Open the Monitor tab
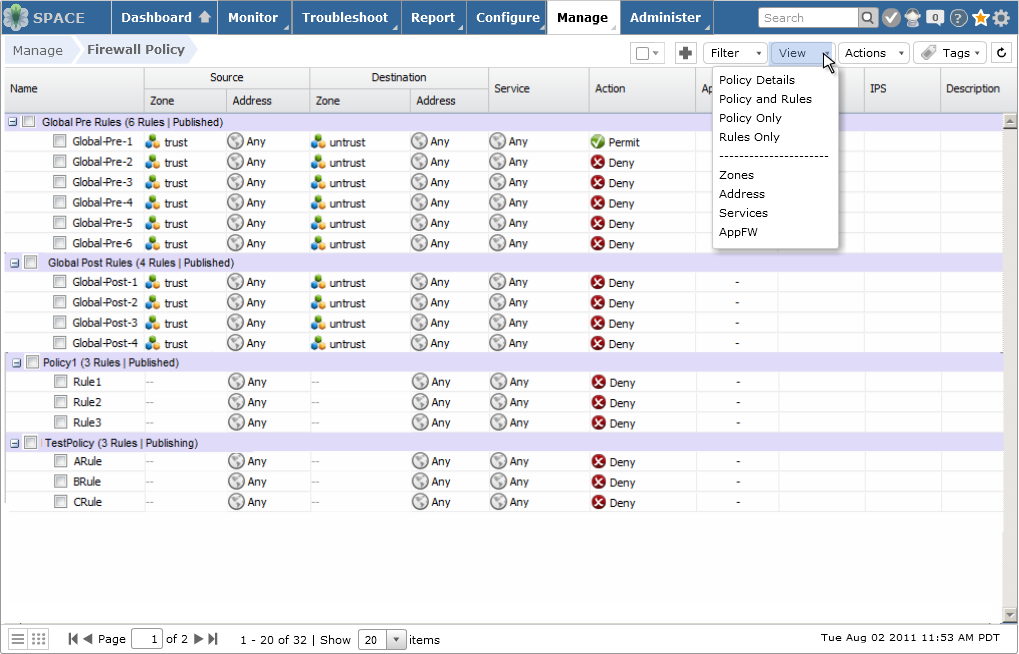This screenshot has height=654, width=1019. [x=255, y=18]
